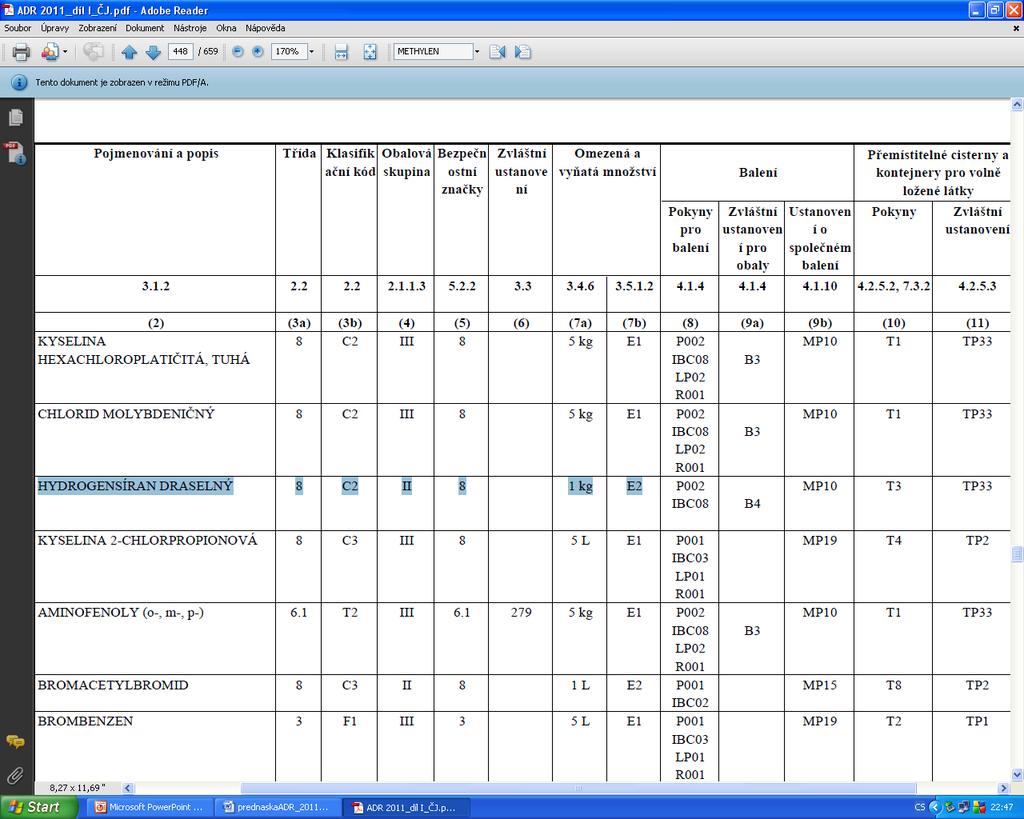The image size is (1024, 819).
Task: Close the document with menu bar X
Action: point(1016,28)
